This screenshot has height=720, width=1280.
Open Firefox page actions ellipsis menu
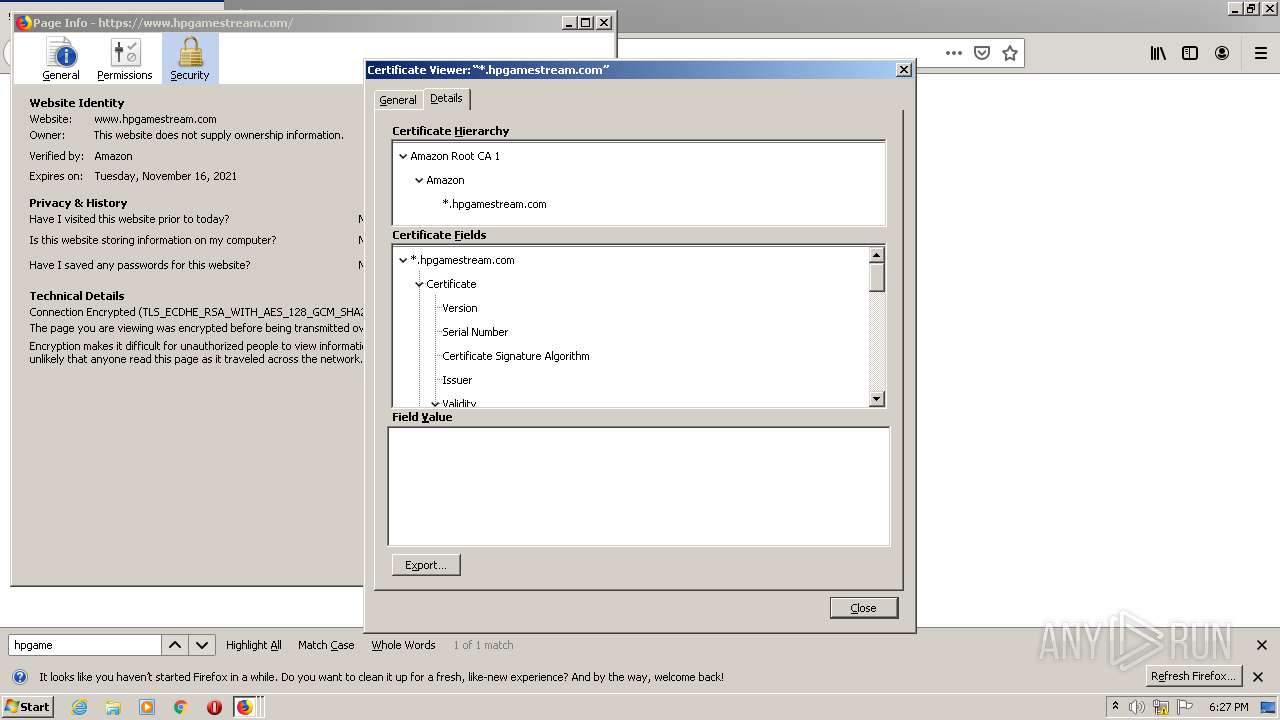click(x=954, y=53)
